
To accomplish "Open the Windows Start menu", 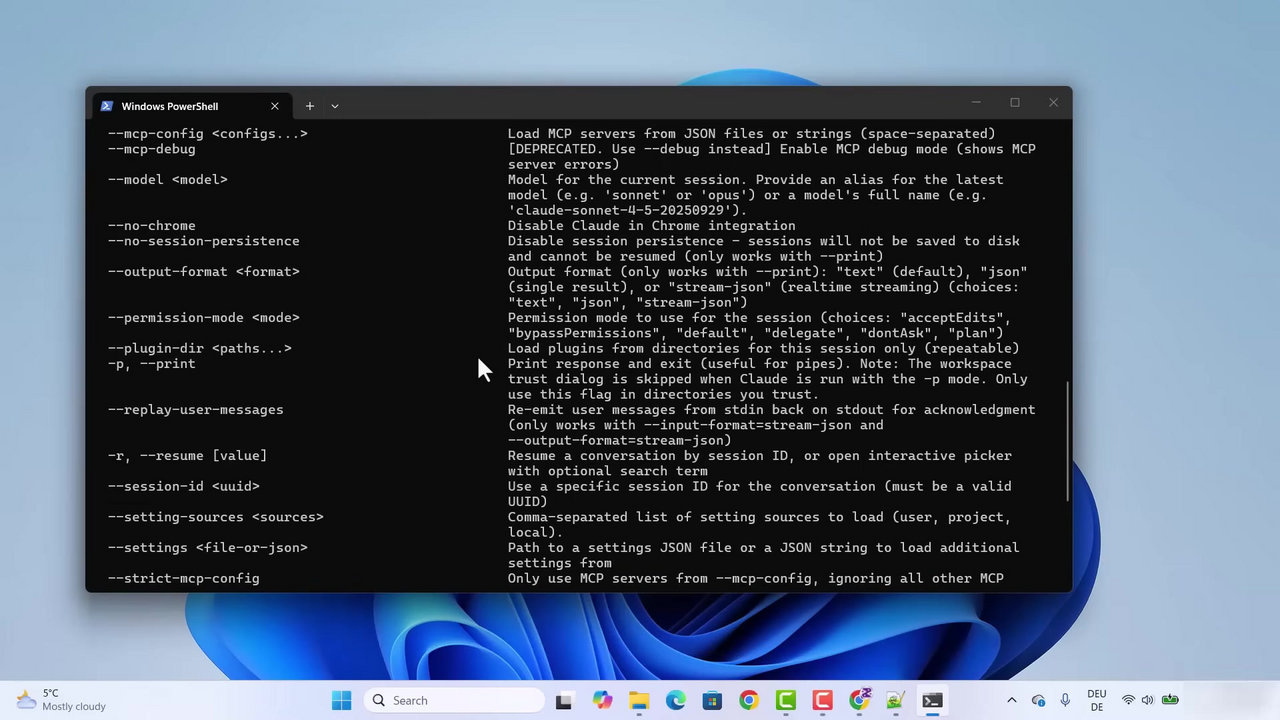I will point(341,700).
